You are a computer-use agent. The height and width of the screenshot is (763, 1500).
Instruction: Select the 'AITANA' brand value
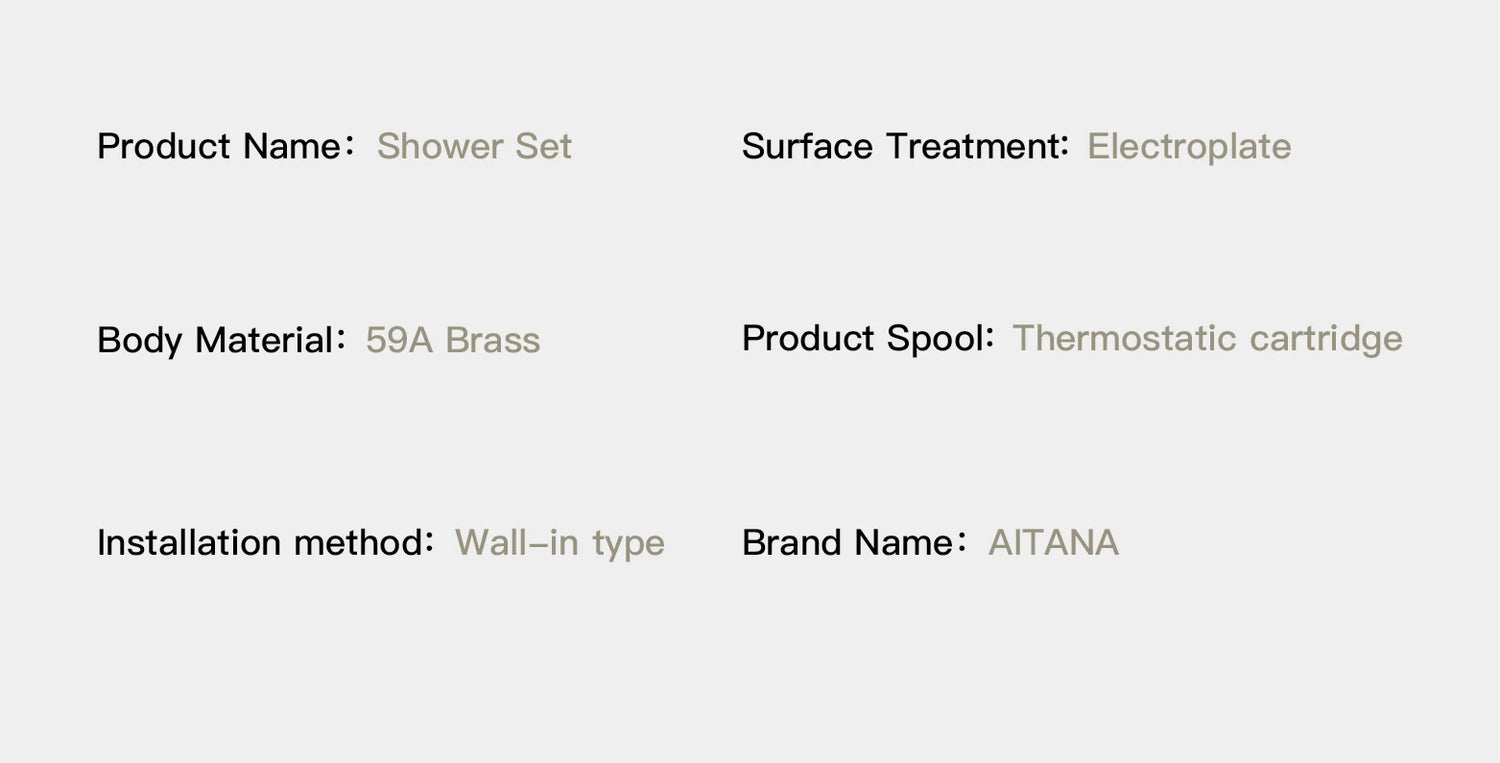coord(1053,543)
